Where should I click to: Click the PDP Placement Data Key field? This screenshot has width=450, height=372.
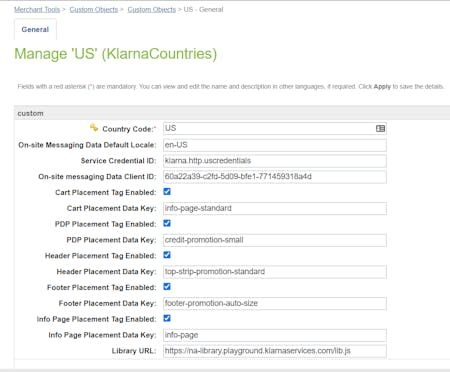275,240
